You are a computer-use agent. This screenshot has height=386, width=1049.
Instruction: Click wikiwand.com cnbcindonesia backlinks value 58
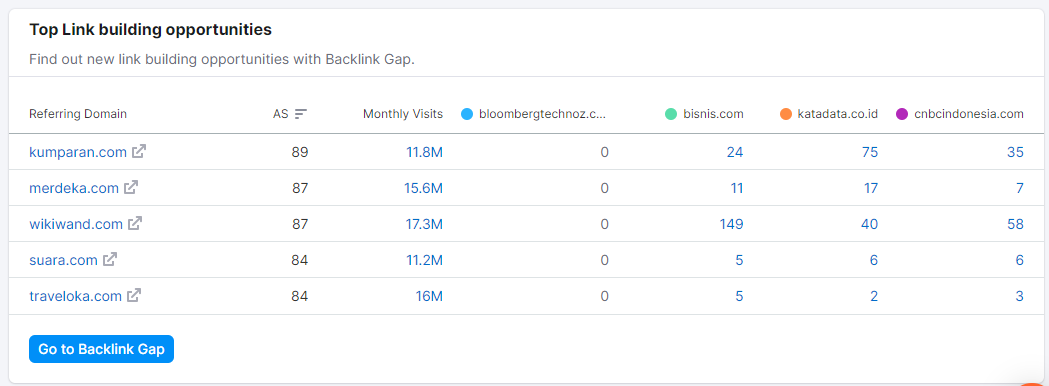1016,224
